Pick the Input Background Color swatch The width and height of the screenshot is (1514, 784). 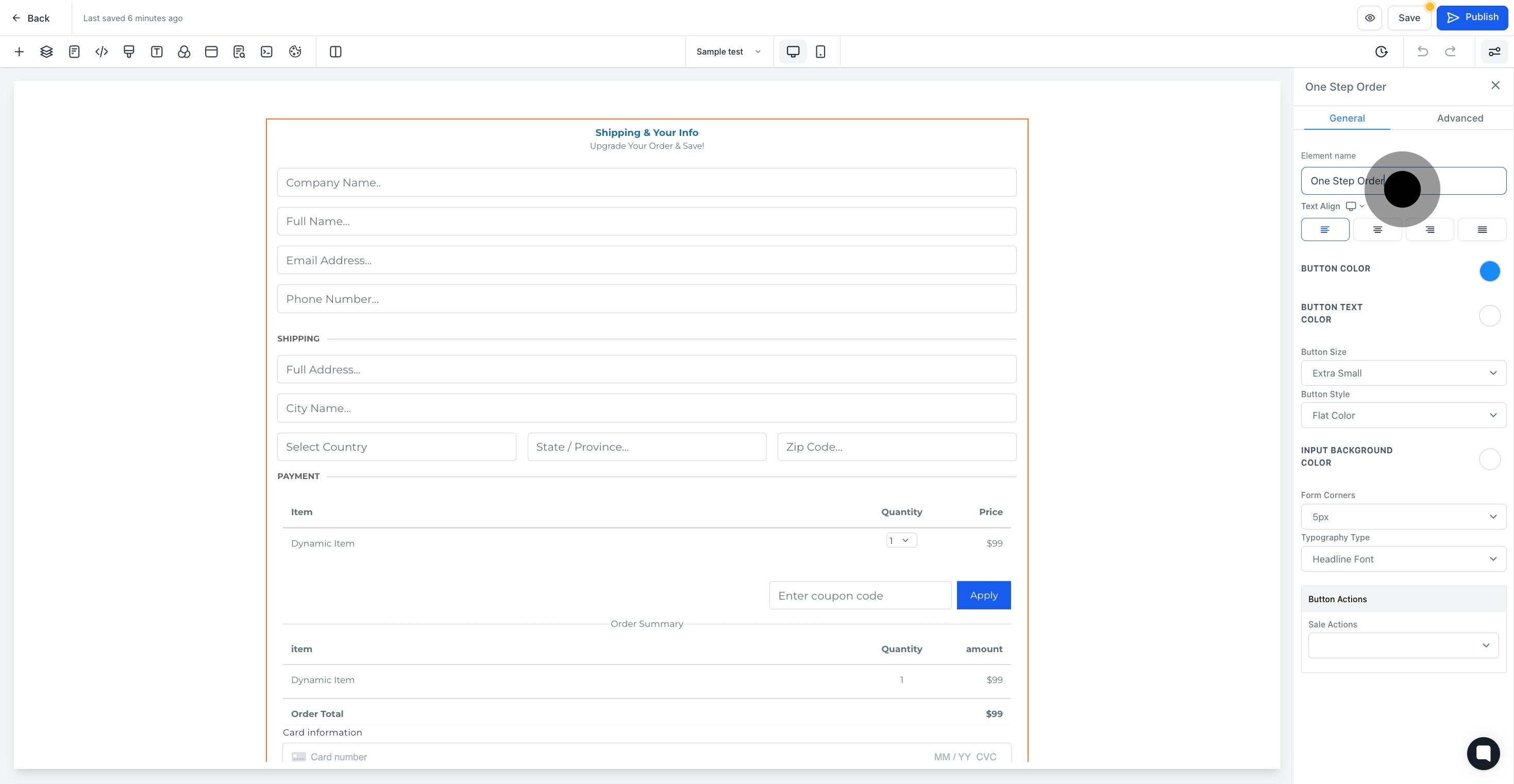(x=1489, y=459)
